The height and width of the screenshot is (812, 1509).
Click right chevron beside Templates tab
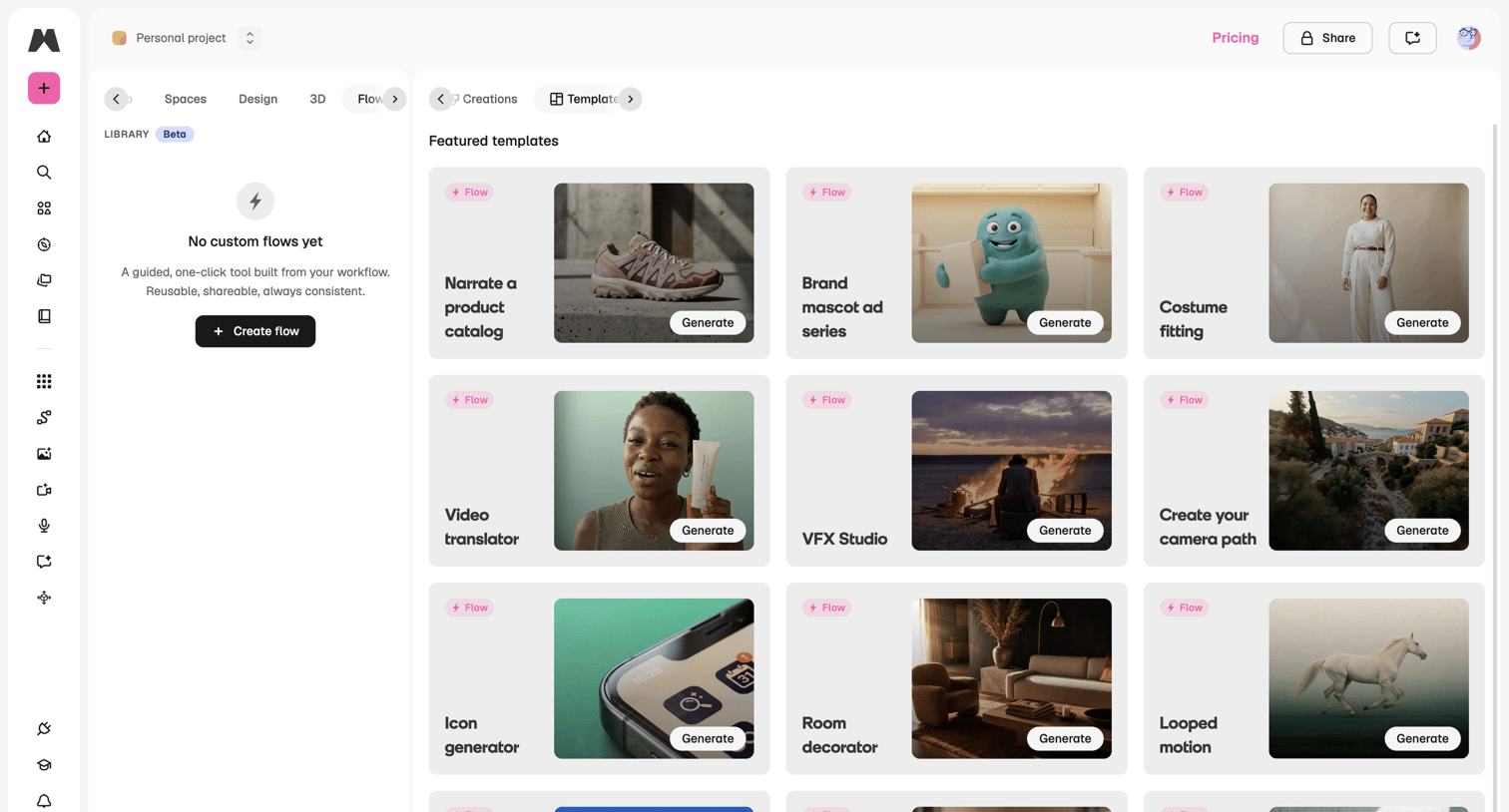(631, 99)
